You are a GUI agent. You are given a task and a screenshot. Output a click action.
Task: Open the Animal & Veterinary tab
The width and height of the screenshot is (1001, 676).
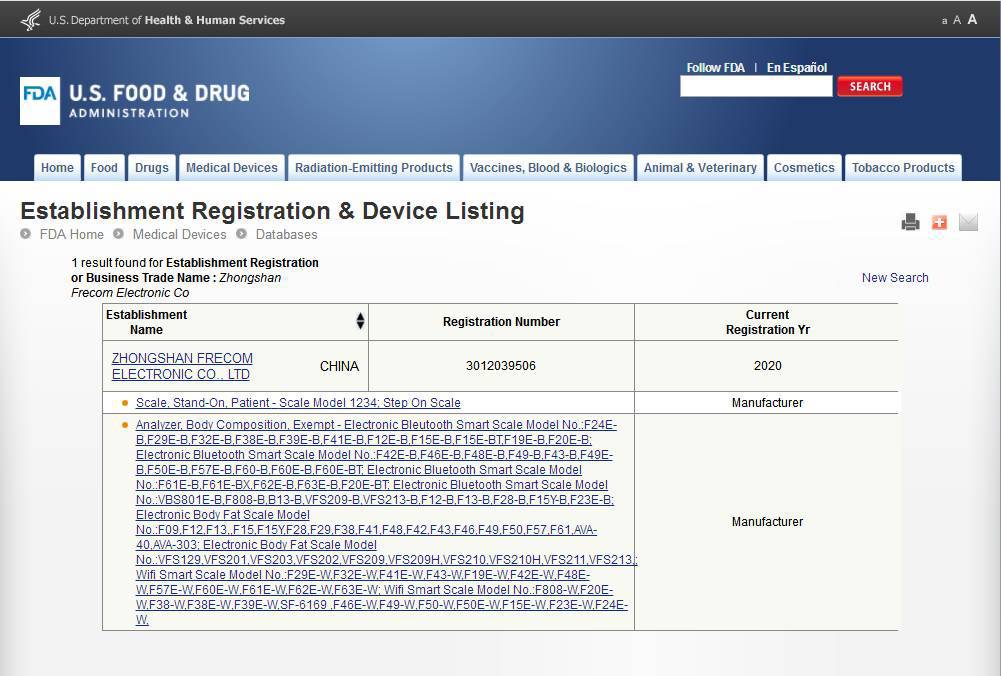click(700, 167)
